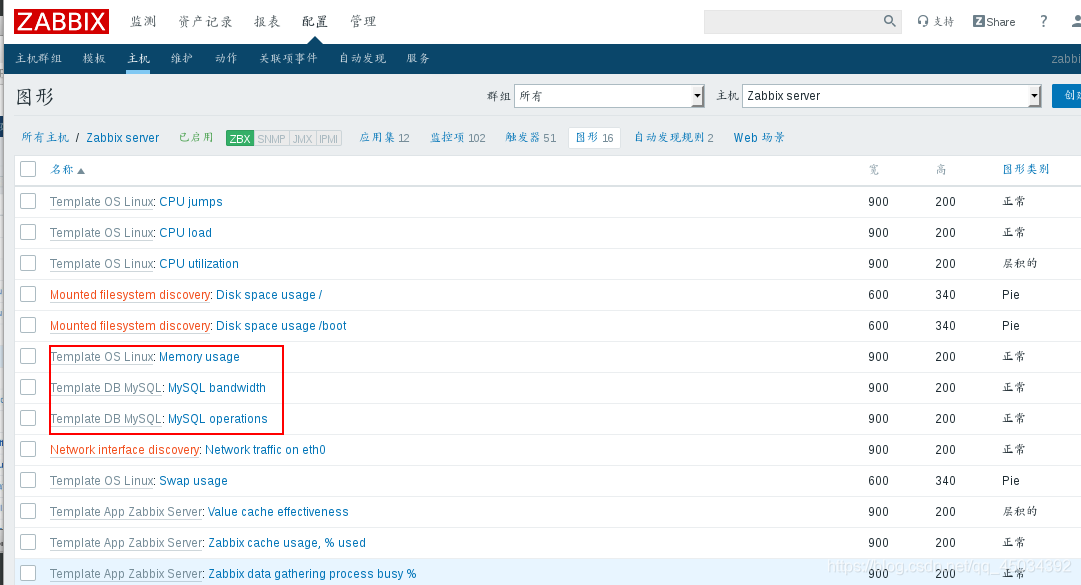
Task: Open Mounted filesystem discovery link for /boot
Action: click(130, 326)
